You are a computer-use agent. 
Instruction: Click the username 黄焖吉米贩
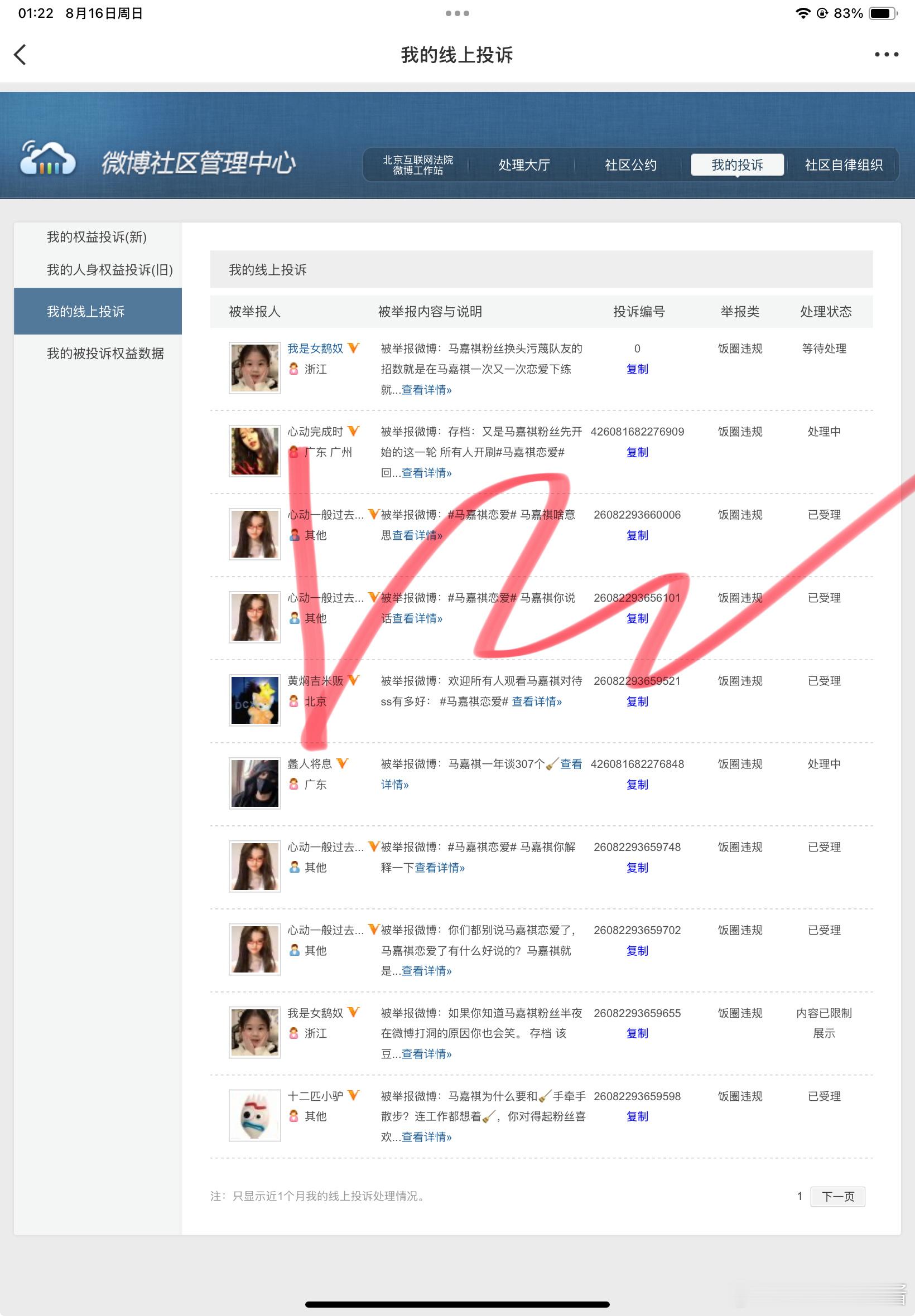pyautogui.click(x=315, y=681)
